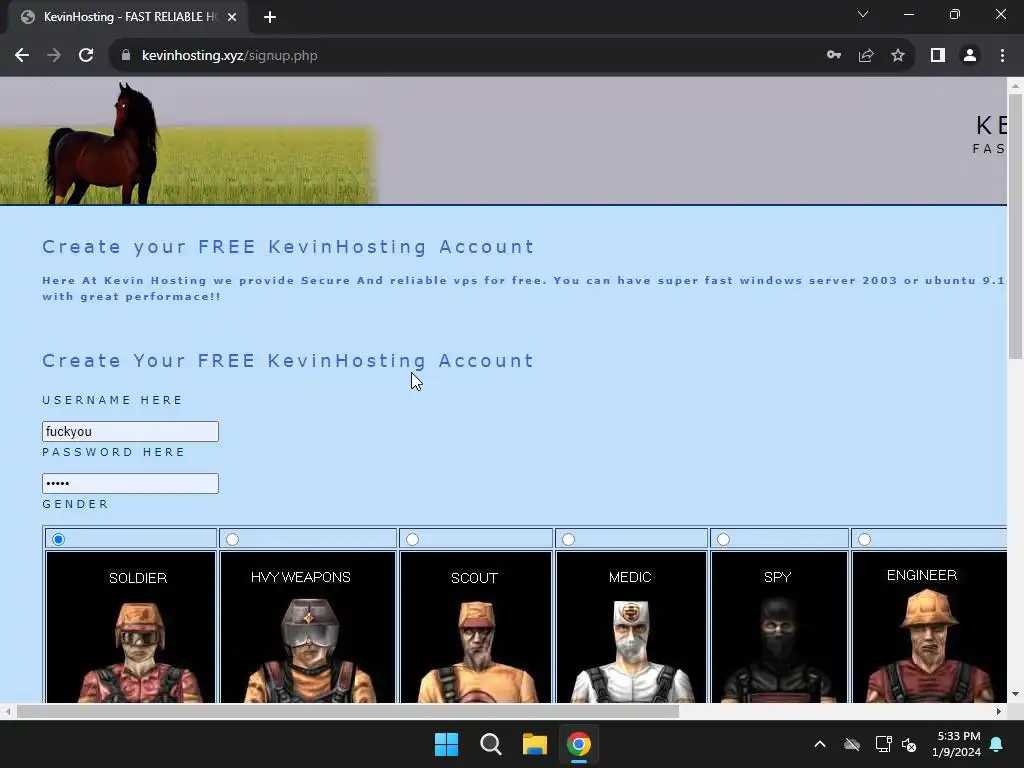
Task: Select the Scout radio button
Action: (412, 539)
